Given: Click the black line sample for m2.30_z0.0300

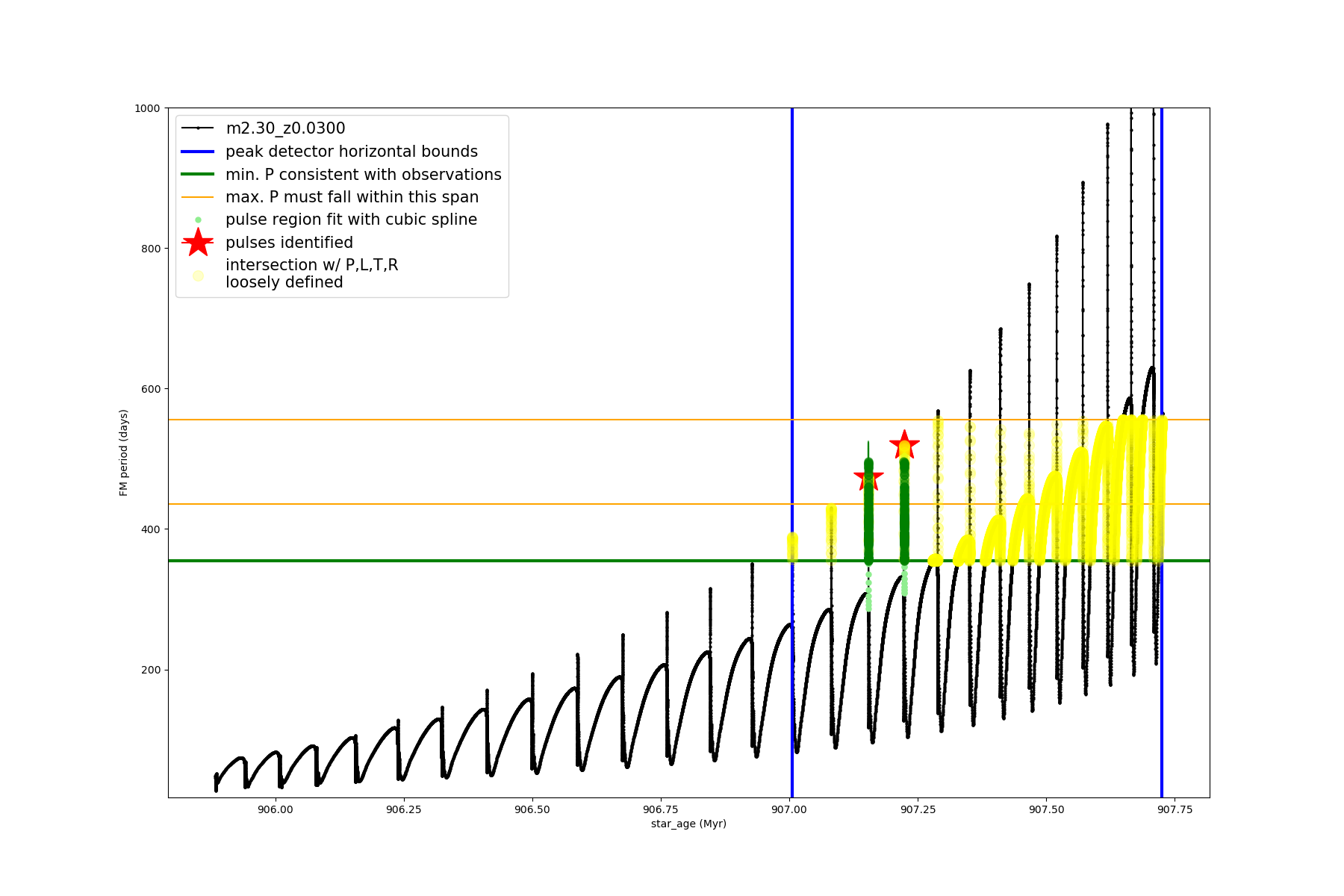Looking at the screenshot, I should coord(198,128).
